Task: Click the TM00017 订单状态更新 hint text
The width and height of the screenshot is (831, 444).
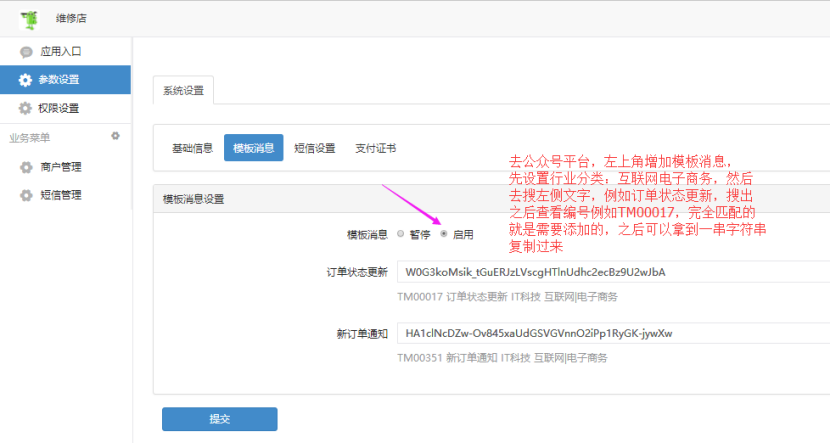Action: pos(507,297)
